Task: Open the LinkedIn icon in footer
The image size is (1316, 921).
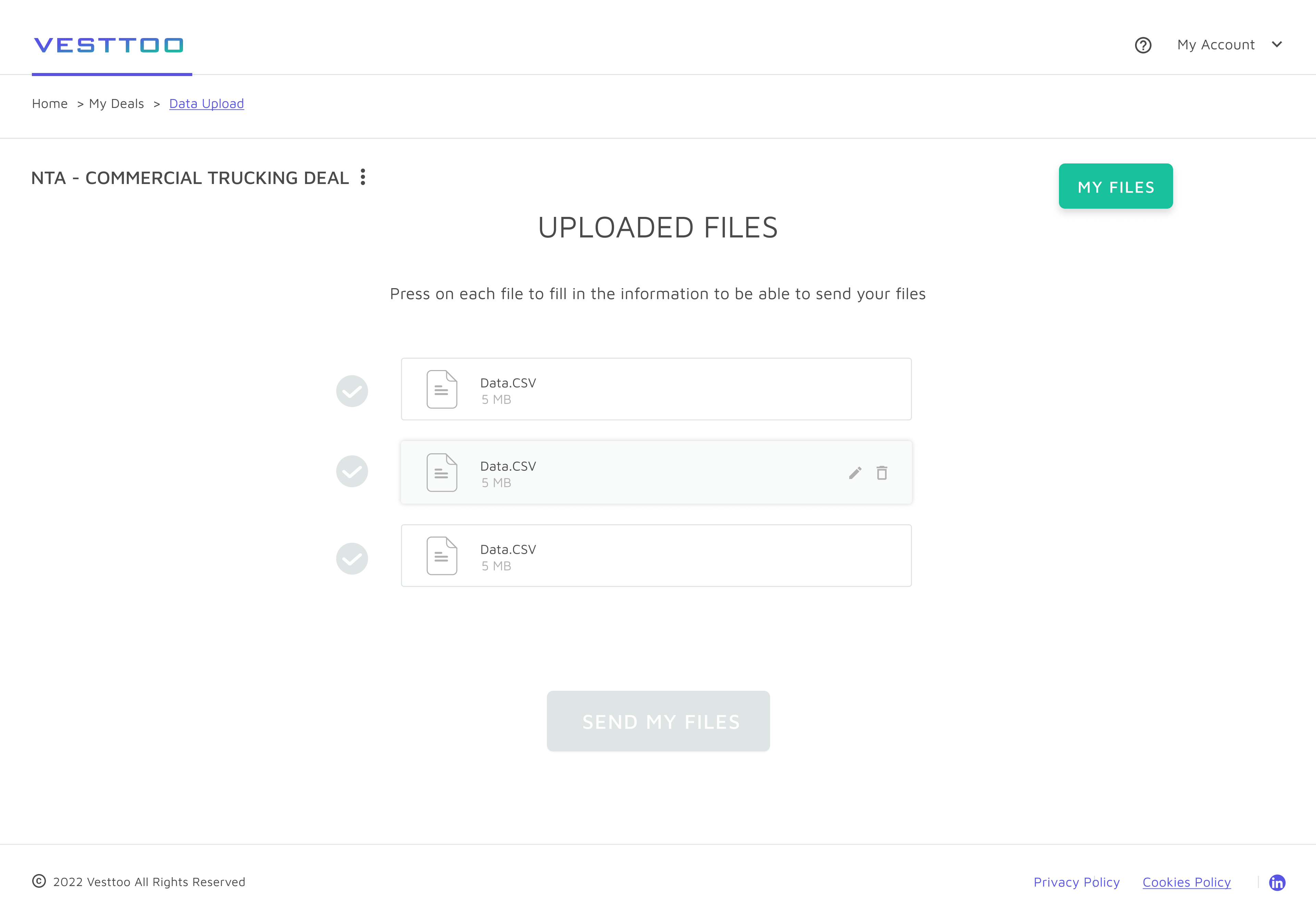Action: (1277, 883)
